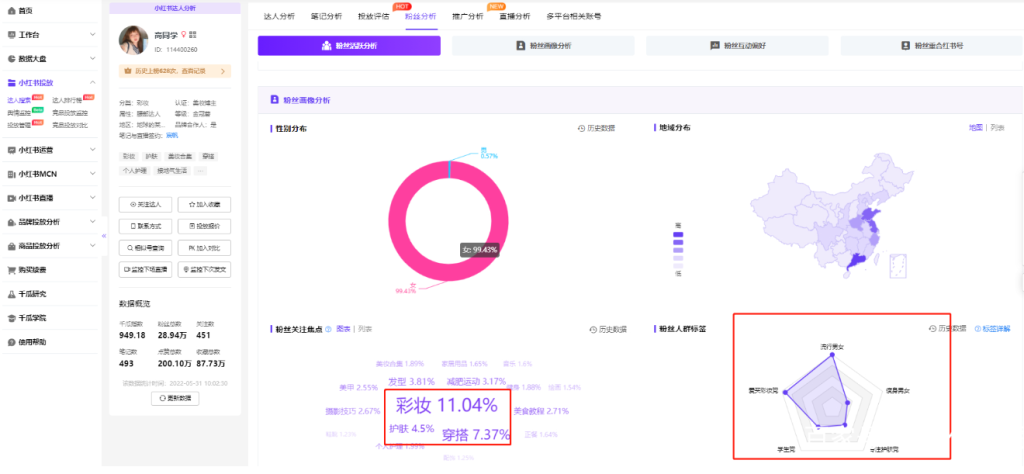Viewport: 1024px width, 474px height.
Task: Click the 千瓜研究 sidebar icon
Action: (11, 294)
